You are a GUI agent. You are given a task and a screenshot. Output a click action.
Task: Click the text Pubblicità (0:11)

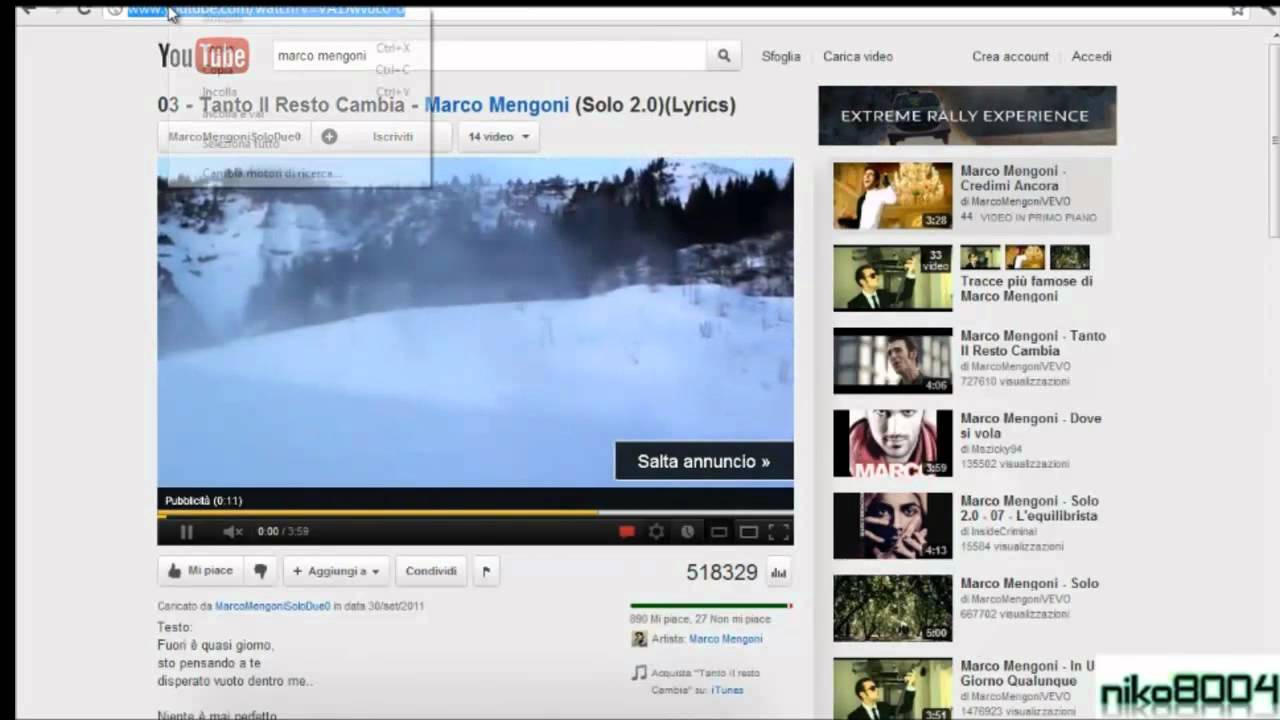(x=204, y=500)
